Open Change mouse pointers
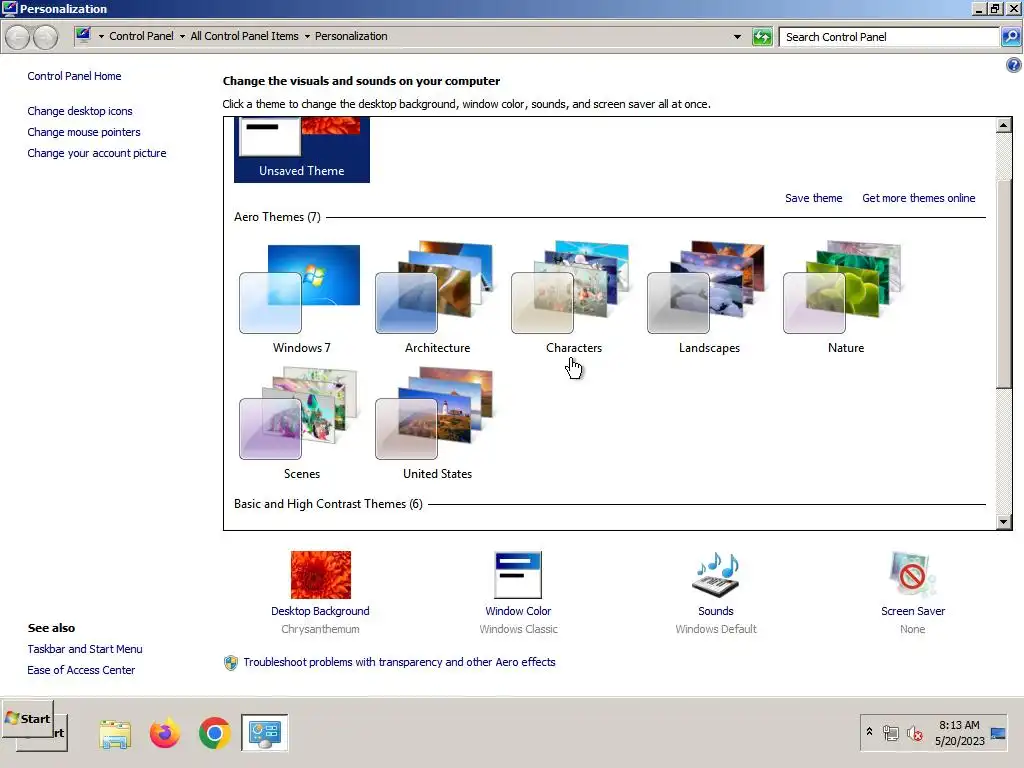 84,132
